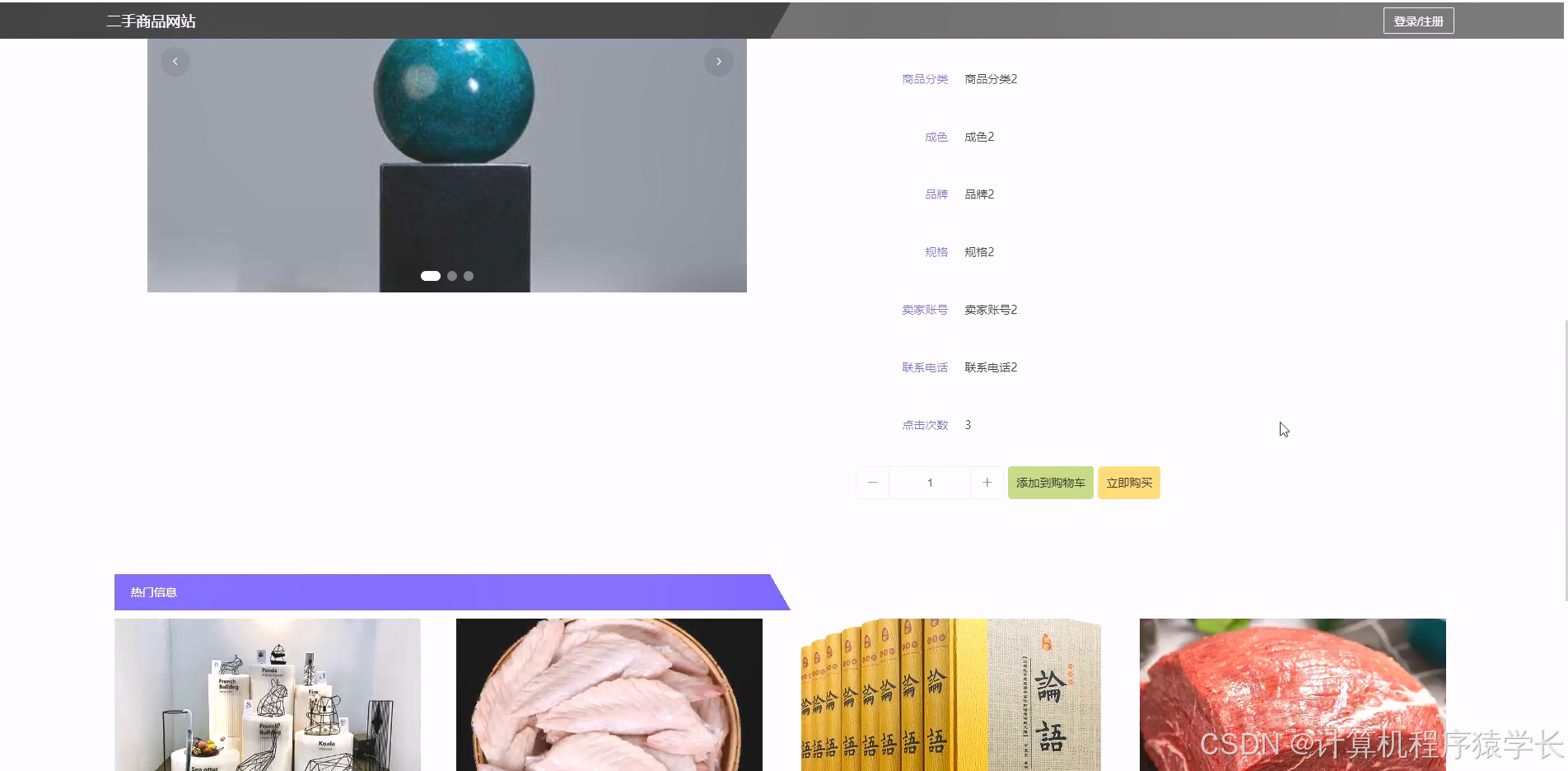1568x771 pixels.
Task: Click the 二手商品网站 site title
Action: coord(151,20)
